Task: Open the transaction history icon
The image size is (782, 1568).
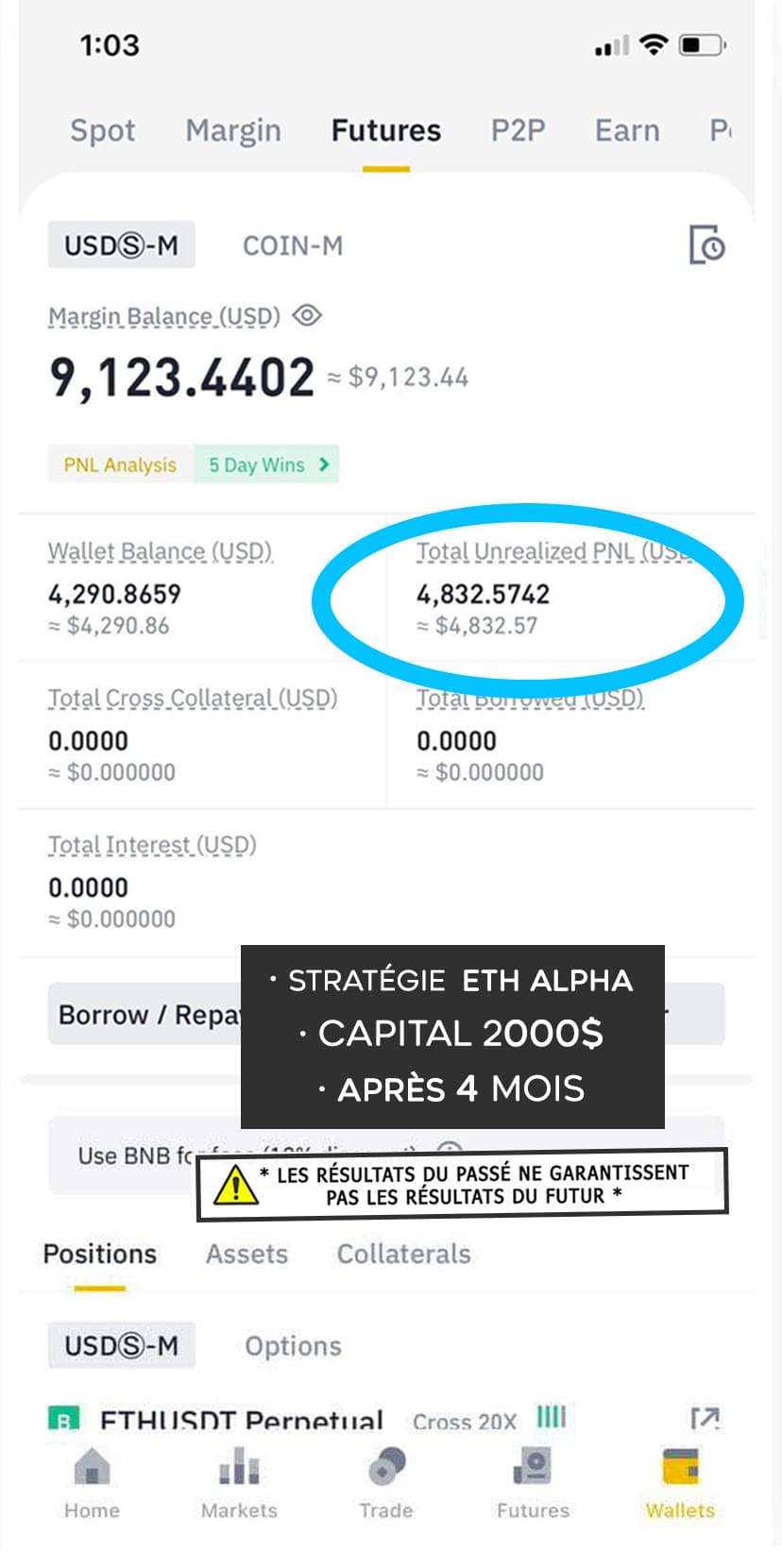Action: [706, 245]
